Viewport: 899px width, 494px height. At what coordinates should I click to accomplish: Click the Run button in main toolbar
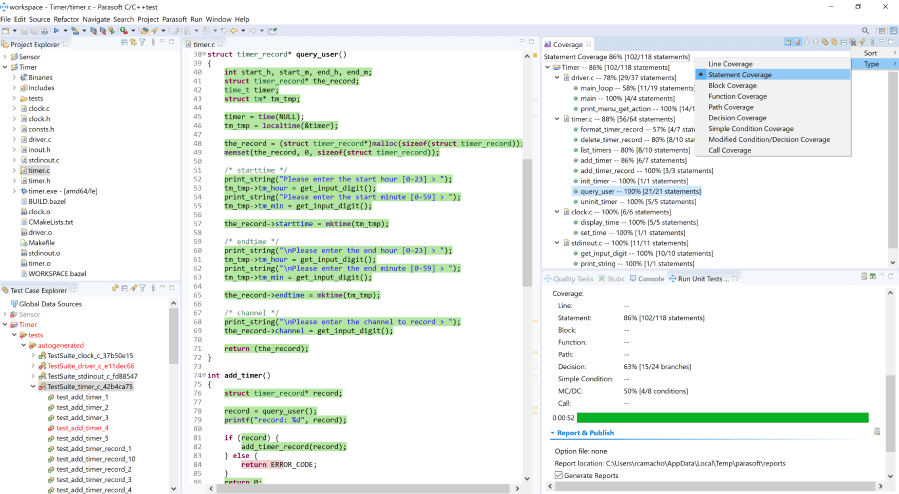pyautogui.click(x=57, y=31)
